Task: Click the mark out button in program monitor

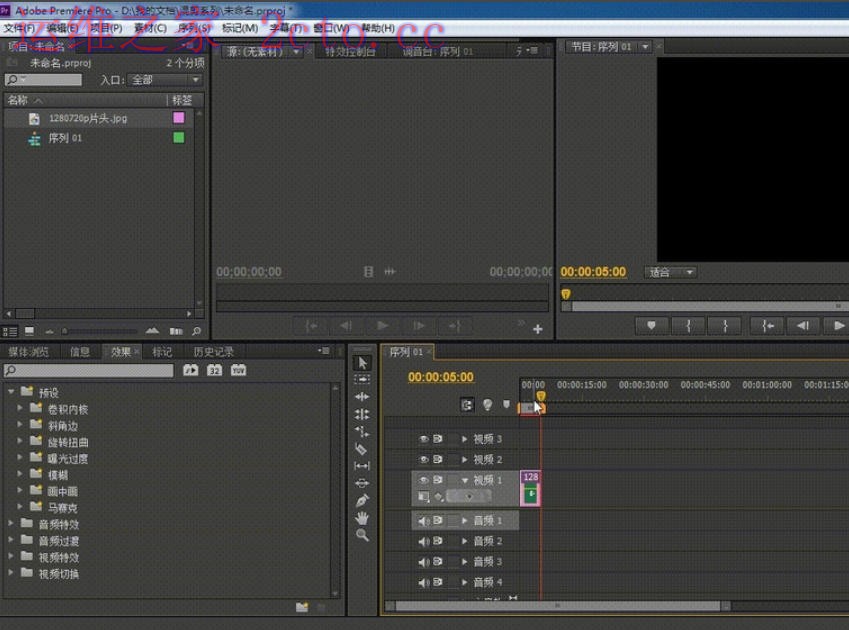Action: 725,325
